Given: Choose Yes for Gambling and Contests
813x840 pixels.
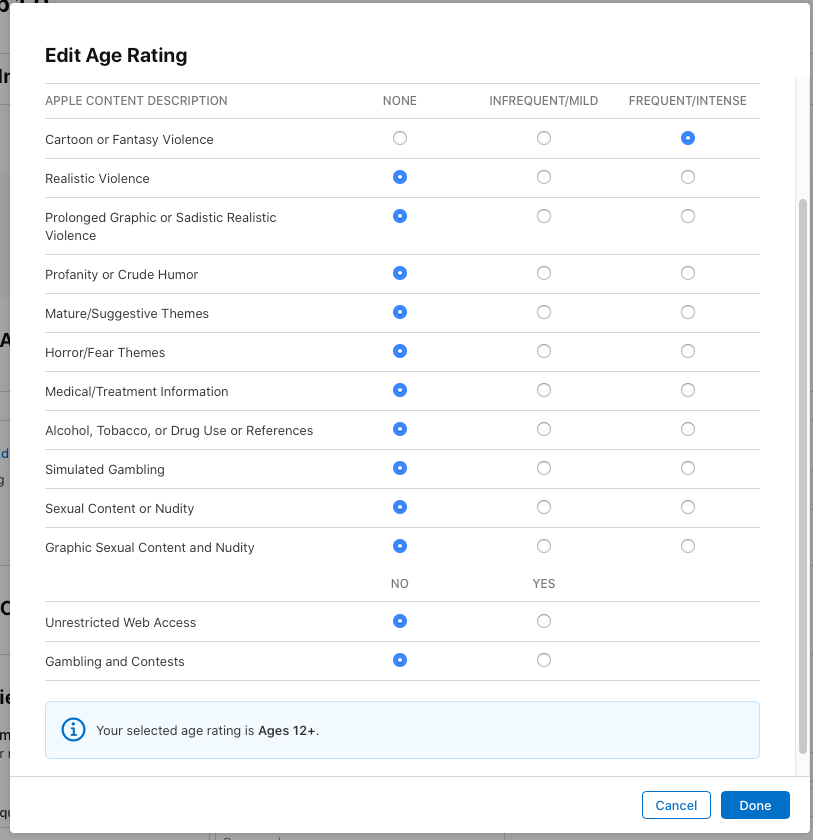Looking at the screenshot, I should point(544,660).
